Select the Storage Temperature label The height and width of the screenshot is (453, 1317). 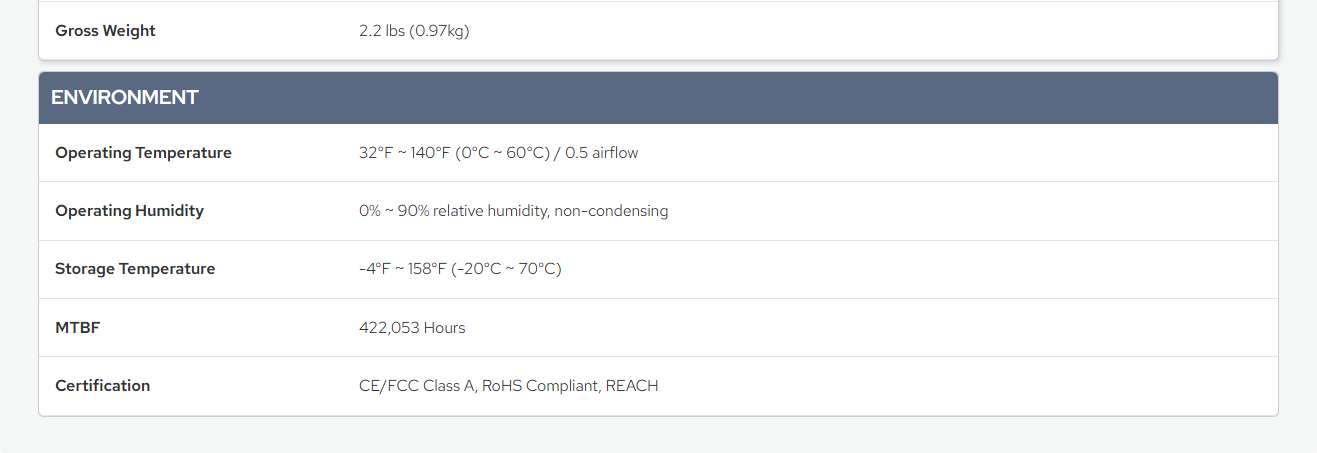[135, 269]
